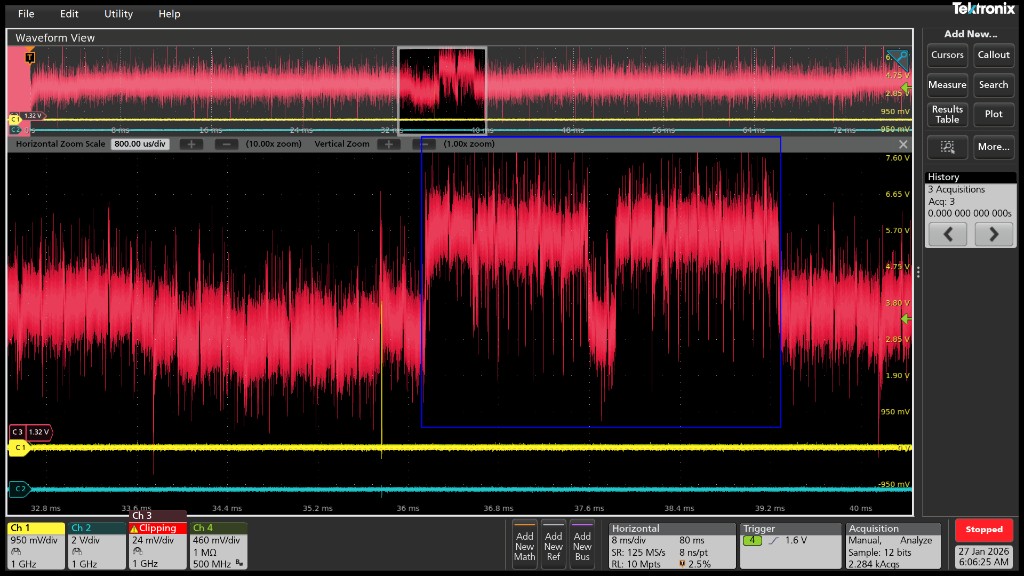The image size is (1024, 576).
Task: Open the Ch 2 settings badge
Action: point(97,546)
